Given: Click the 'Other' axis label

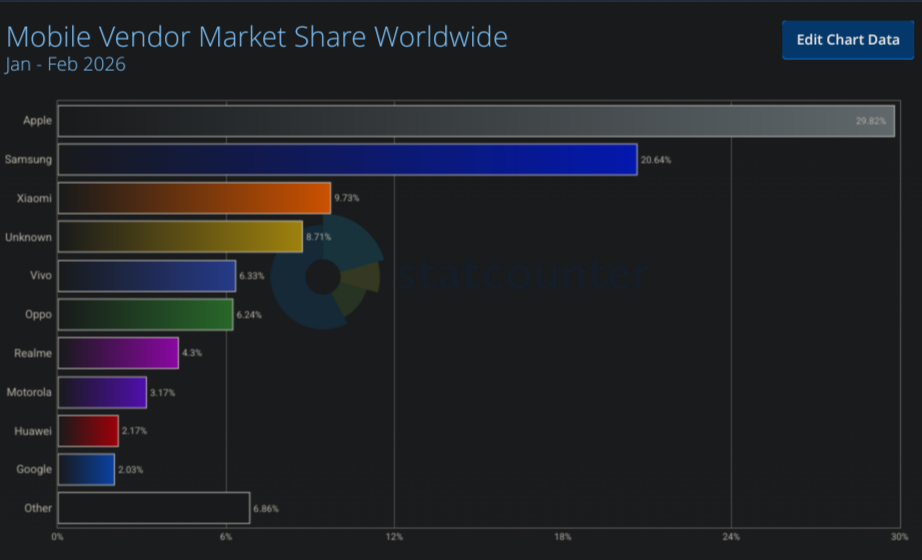Looking at the screenshot, I should [38, 508].
